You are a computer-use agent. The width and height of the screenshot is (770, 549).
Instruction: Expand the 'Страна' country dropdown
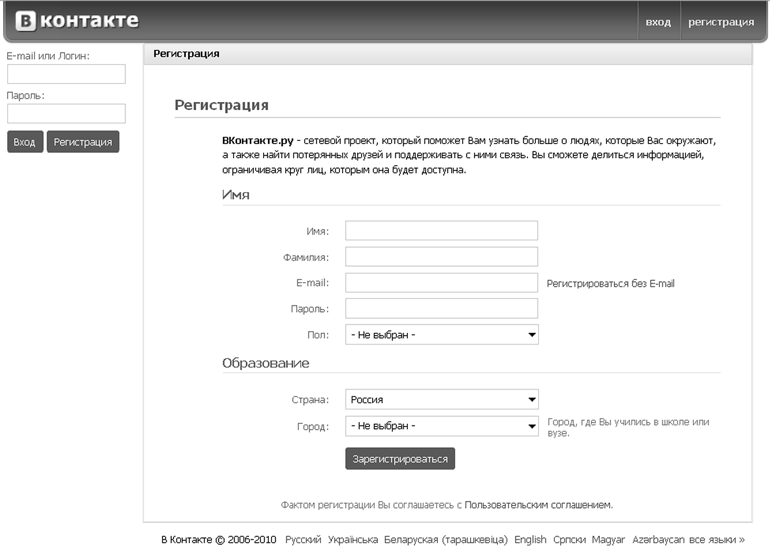point(441,400)
